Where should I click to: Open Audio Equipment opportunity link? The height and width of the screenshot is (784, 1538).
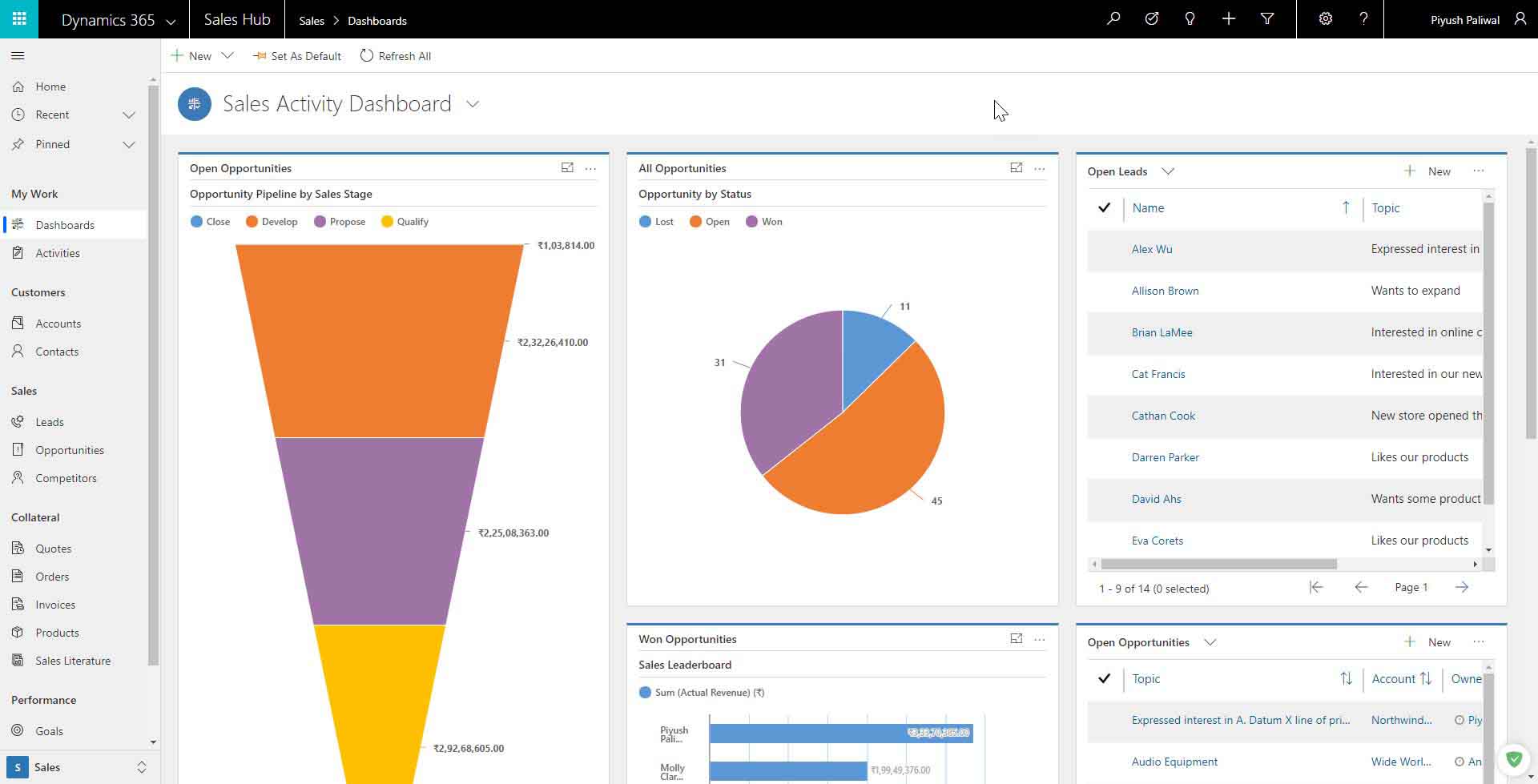pos(1174,762)
